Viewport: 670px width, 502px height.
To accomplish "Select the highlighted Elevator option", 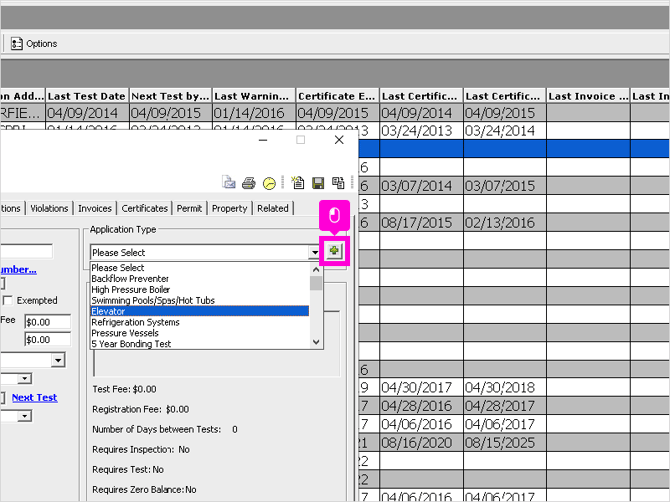I will coord(200,311).
